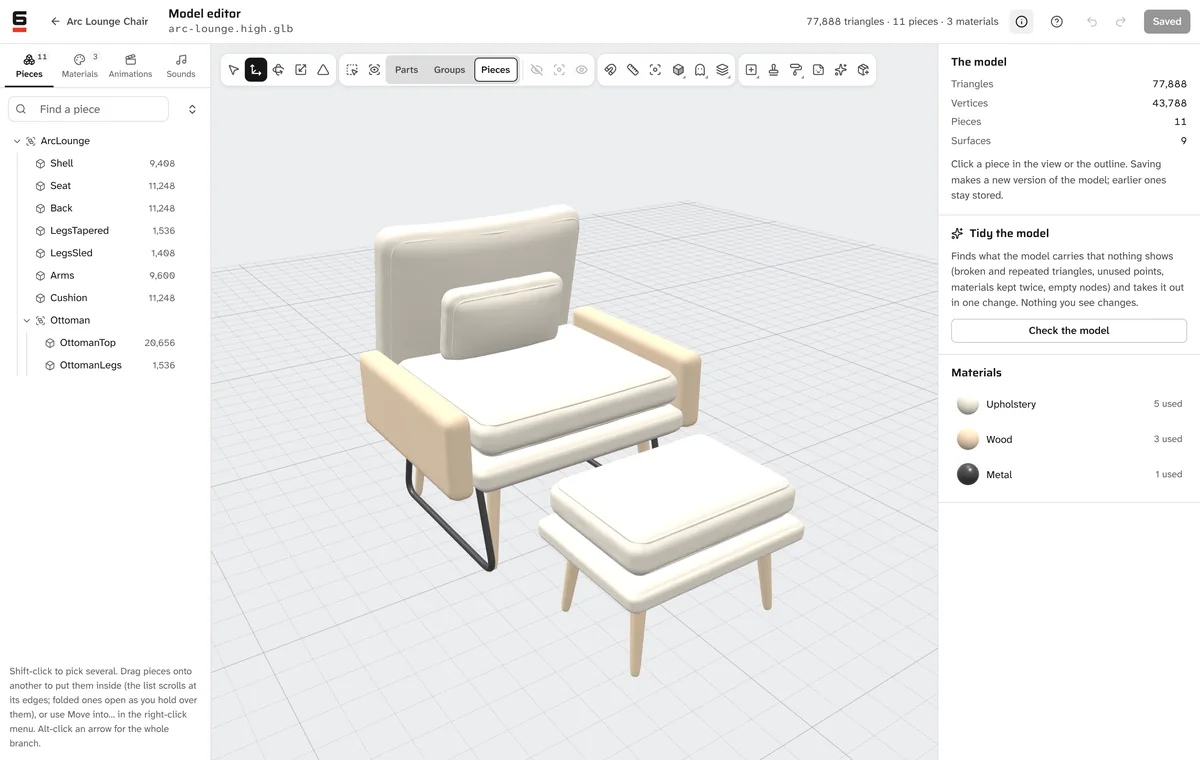1200x760 pixels.
Task: Open the ghost display options
Action: (x=700, y=70)
